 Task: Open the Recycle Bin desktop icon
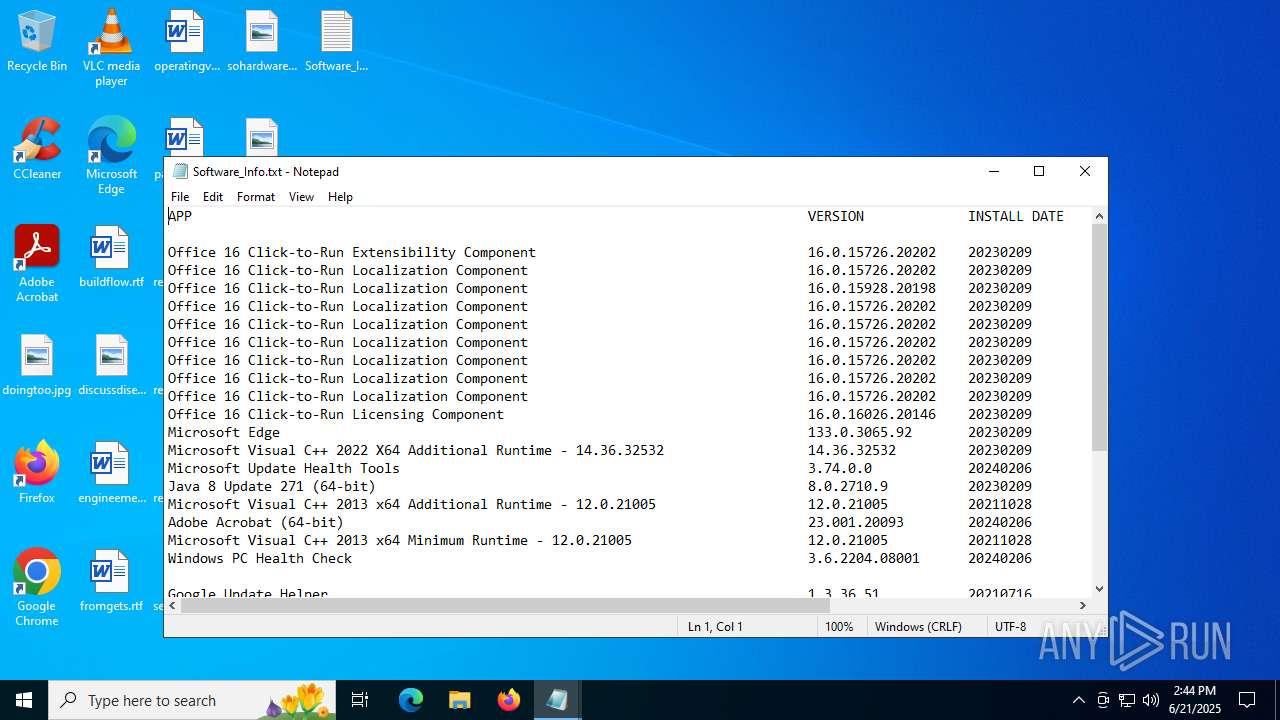37,42
